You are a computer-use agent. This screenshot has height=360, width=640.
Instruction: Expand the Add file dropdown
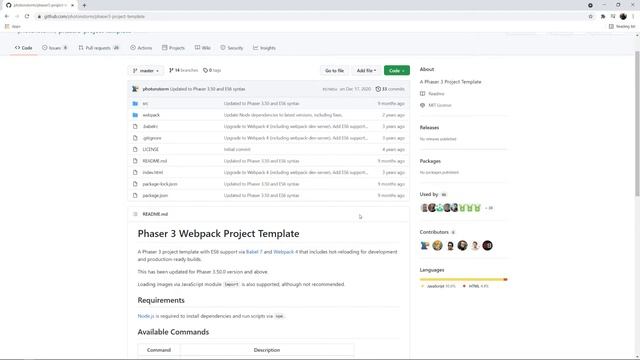tap(366, 71)
